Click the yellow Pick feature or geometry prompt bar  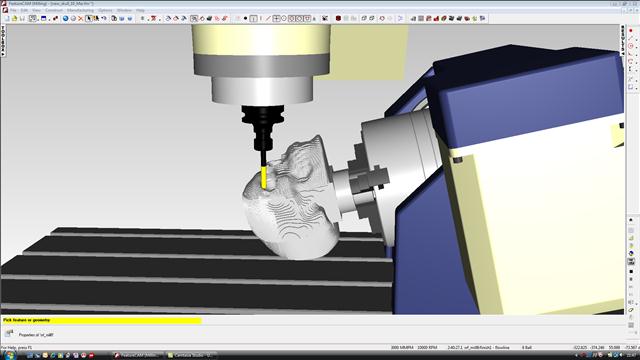click(101, 320)
